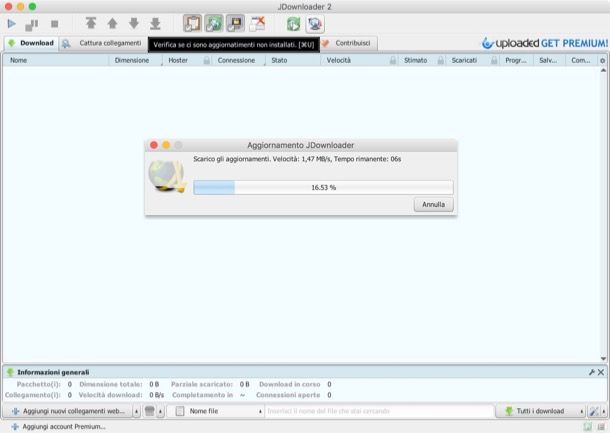
Task: Switch to the Download tab
Action: pos(31,43)
